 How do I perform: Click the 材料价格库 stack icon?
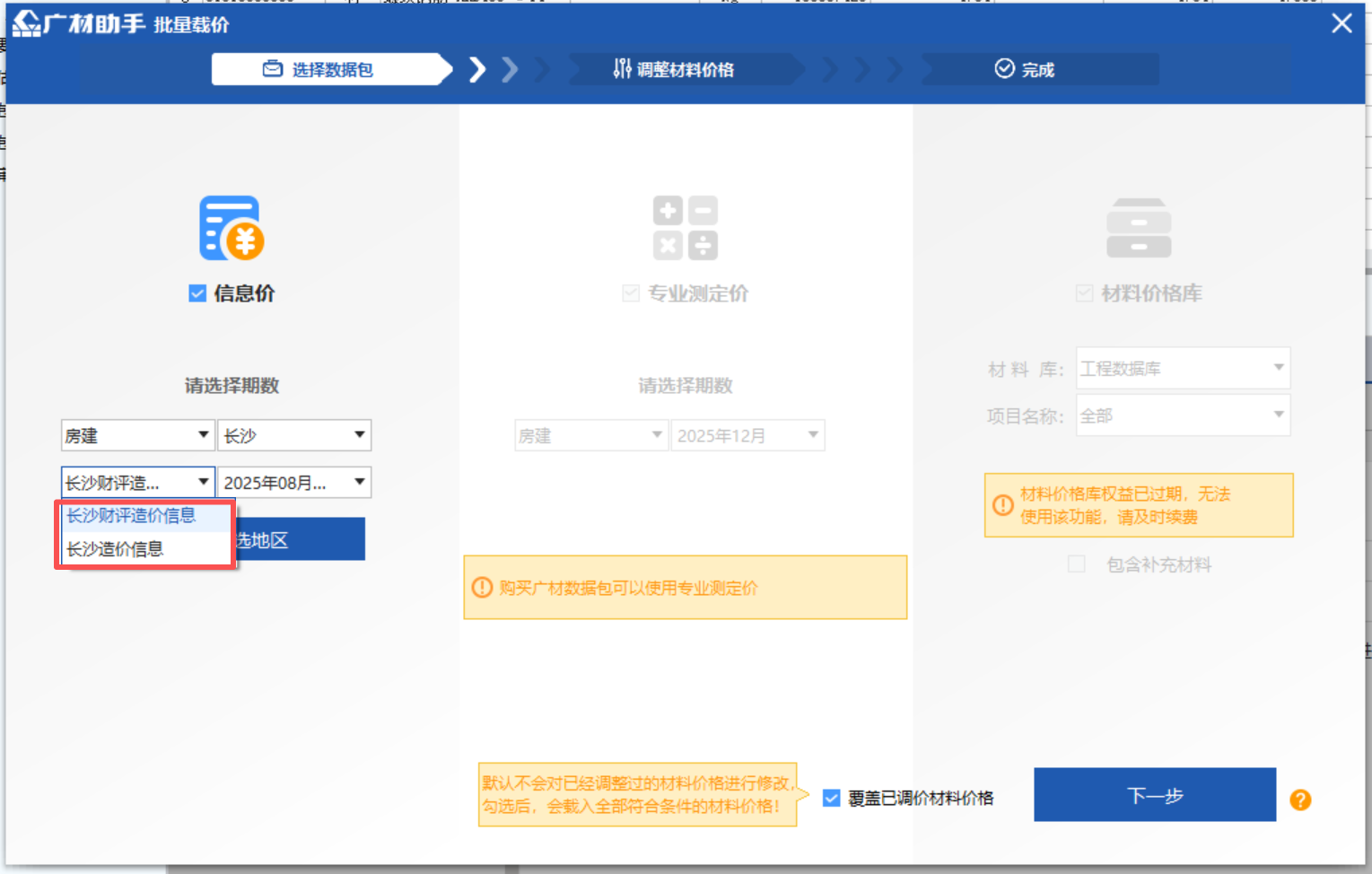pyautogui.click(x=1138, y=227)
